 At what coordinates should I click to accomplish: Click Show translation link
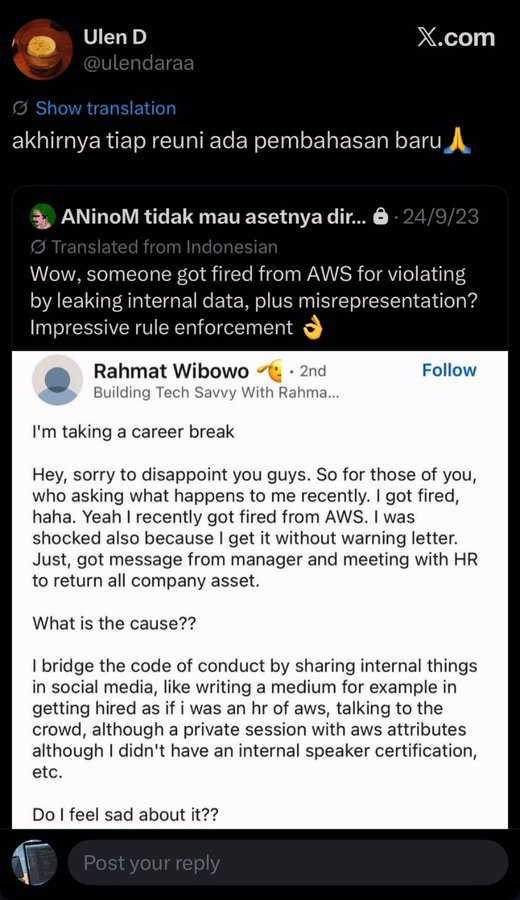point(106,108)
